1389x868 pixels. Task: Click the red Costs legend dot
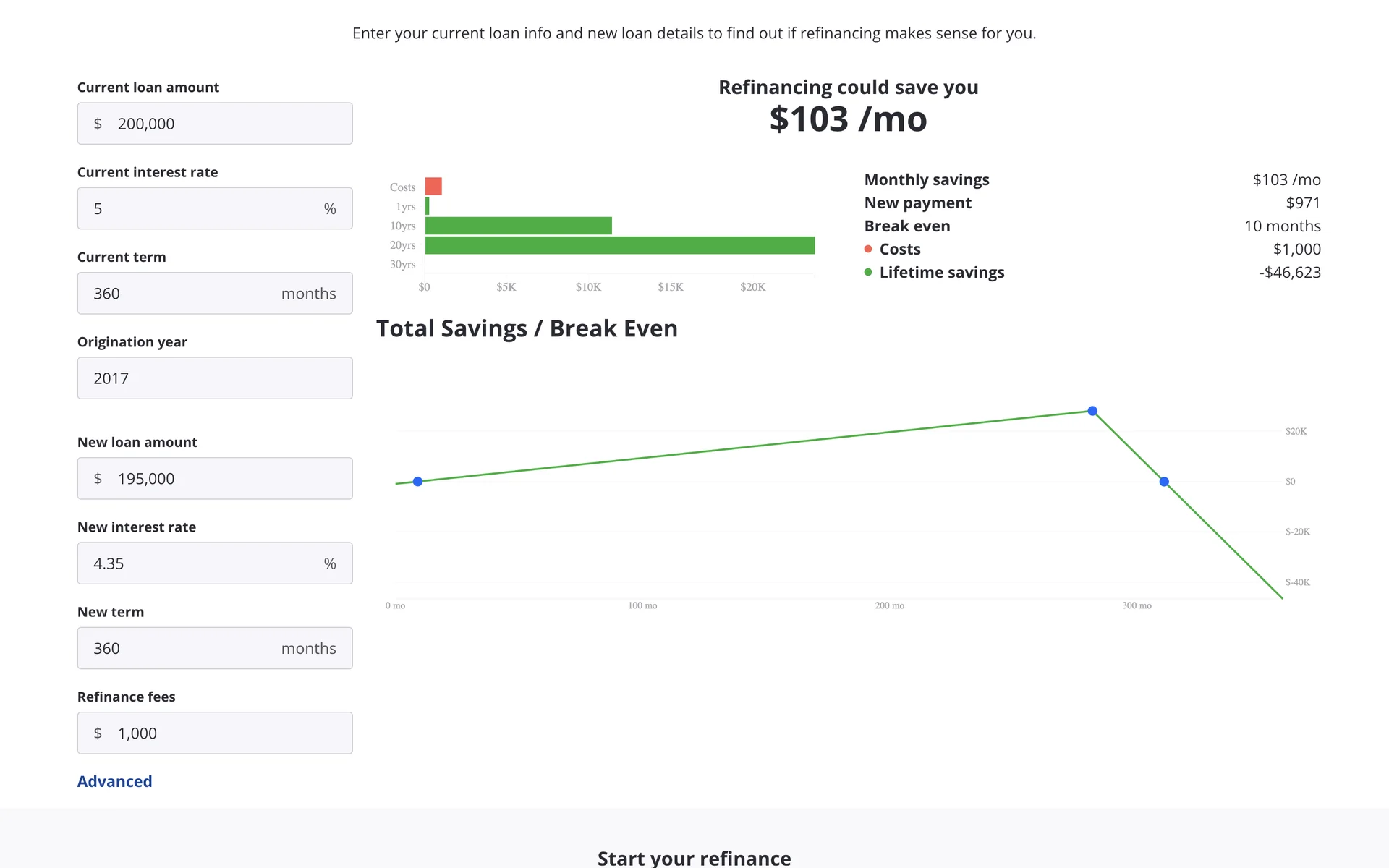868,249
